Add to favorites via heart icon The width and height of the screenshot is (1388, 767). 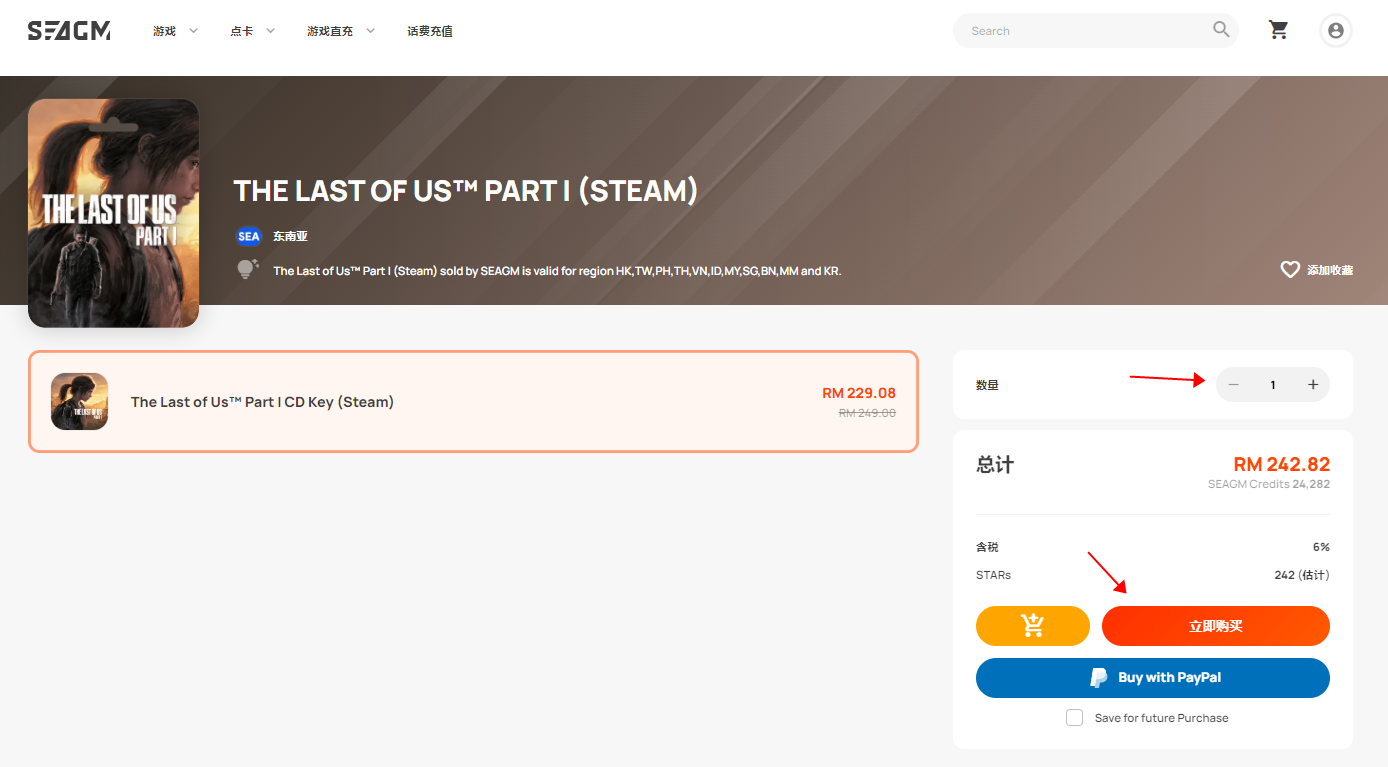[x=1290, y=269]
